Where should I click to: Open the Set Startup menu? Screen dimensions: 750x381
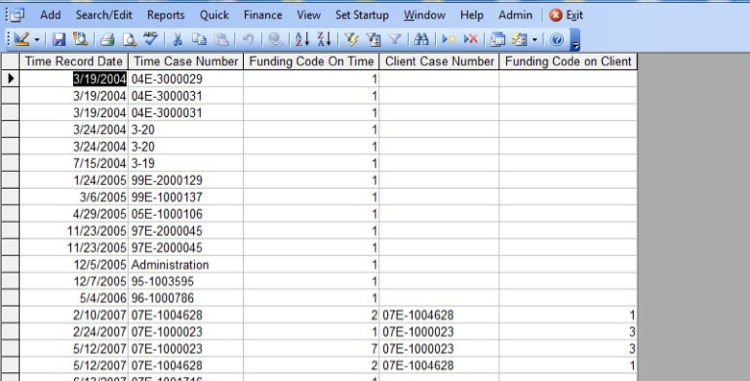pos(362,15)
